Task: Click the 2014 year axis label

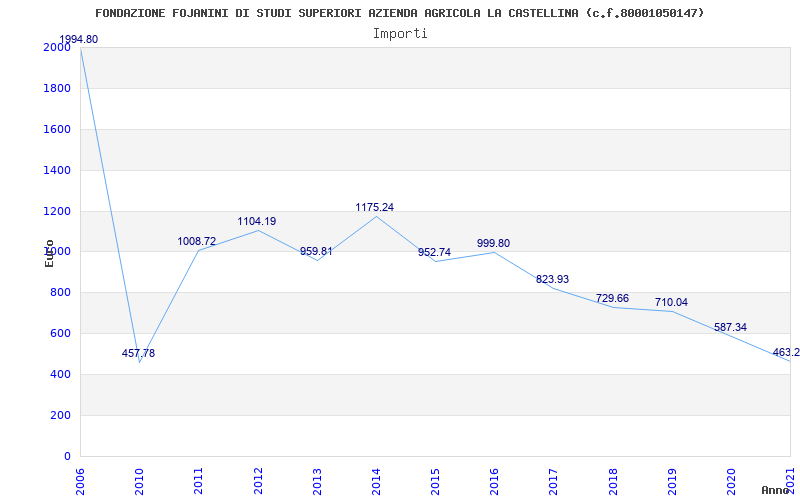Action: (377, 481)
